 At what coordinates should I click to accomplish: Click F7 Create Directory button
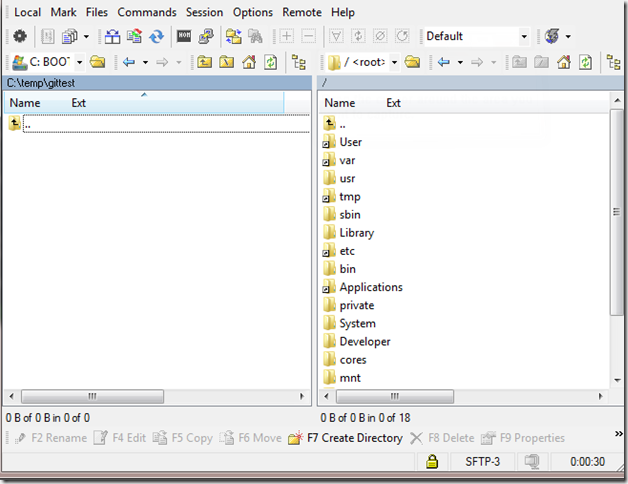(345, 438)
